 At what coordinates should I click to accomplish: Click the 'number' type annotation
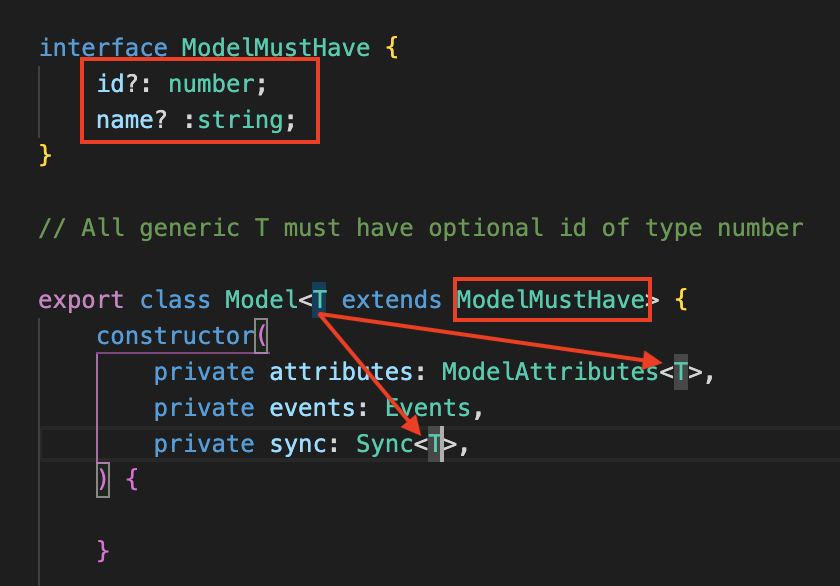click(212, 84)
